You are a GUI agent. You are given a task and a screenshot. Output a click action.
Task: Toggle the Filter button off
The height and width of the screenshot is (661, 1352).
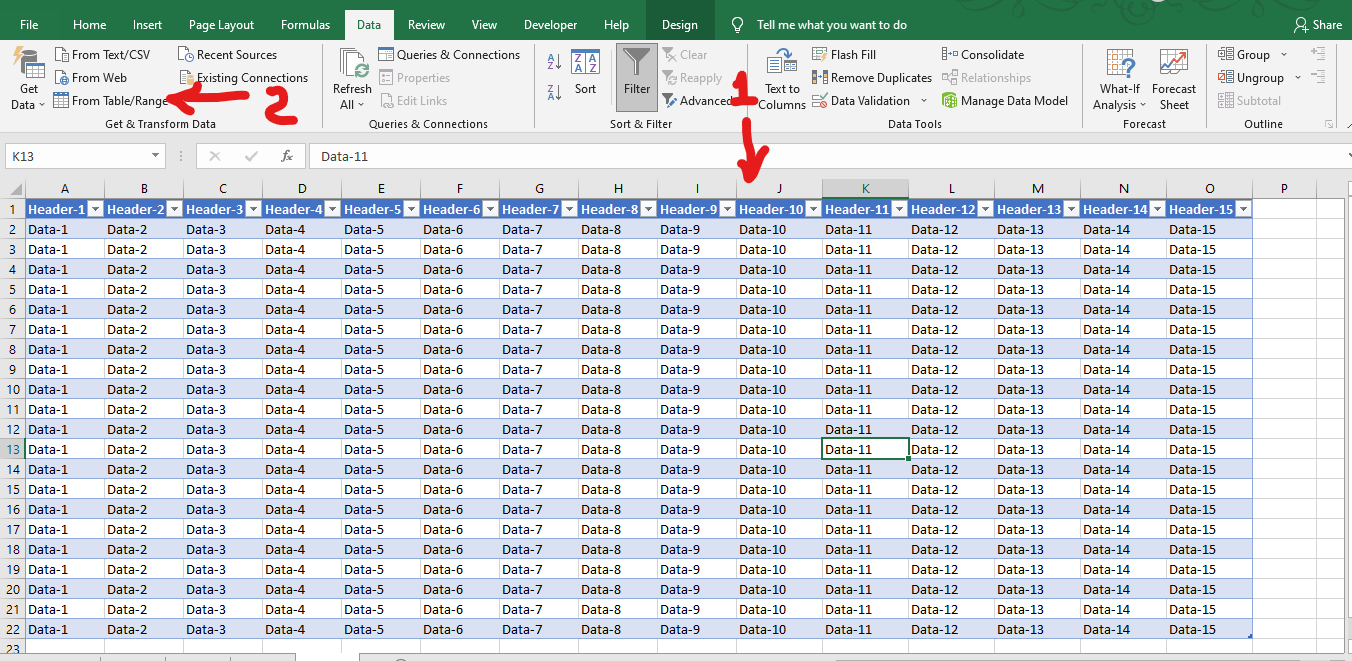636,75
